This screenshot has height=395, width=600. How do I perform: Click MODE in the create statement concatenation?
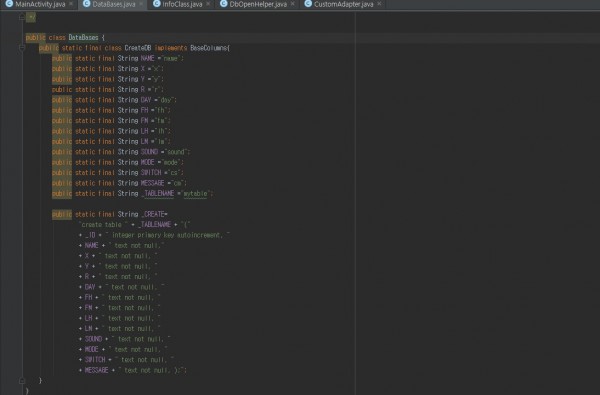point(91,349)
